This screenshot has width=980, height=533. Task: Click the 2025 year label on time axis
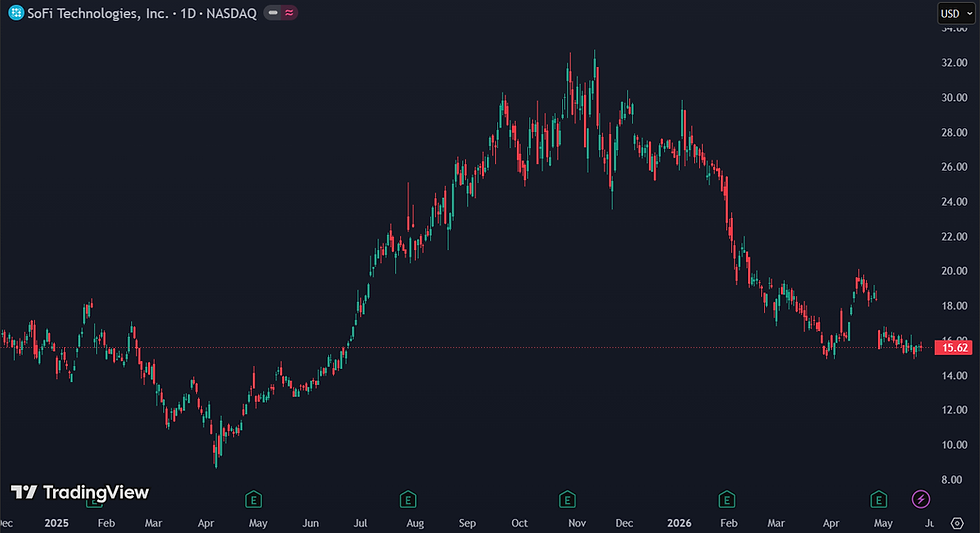click(x=56, y=523)
